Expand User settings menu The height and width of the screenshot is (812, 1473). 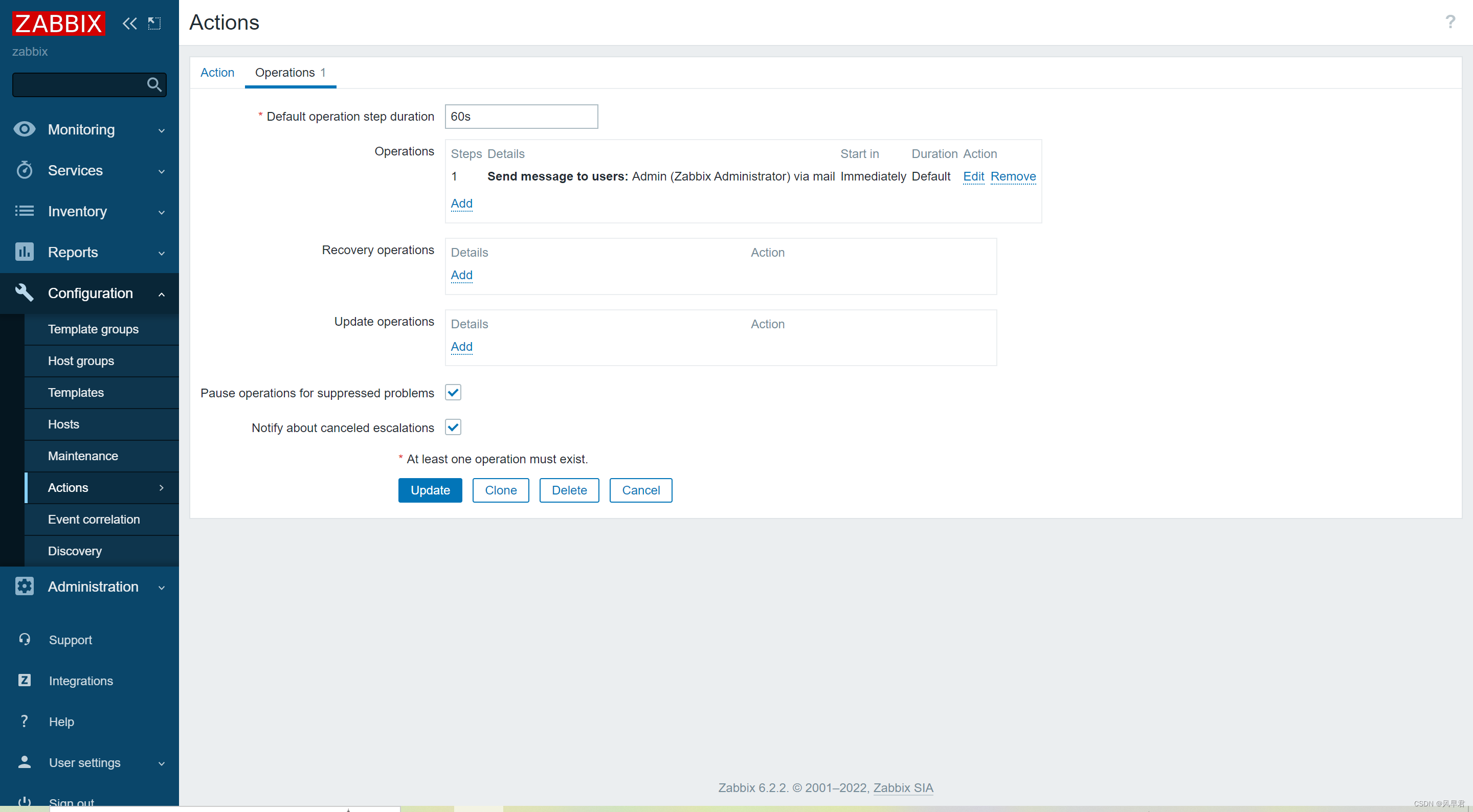(161, 763)
